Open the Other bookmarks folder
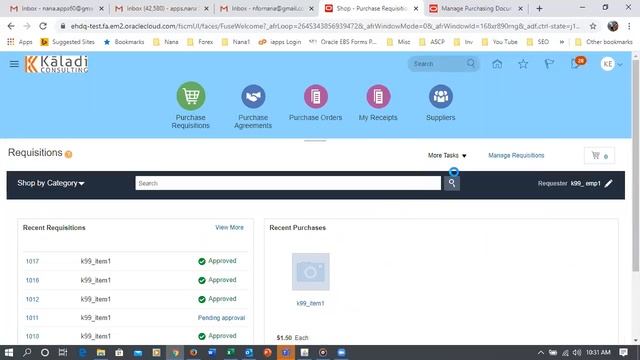 coord(604,42)
